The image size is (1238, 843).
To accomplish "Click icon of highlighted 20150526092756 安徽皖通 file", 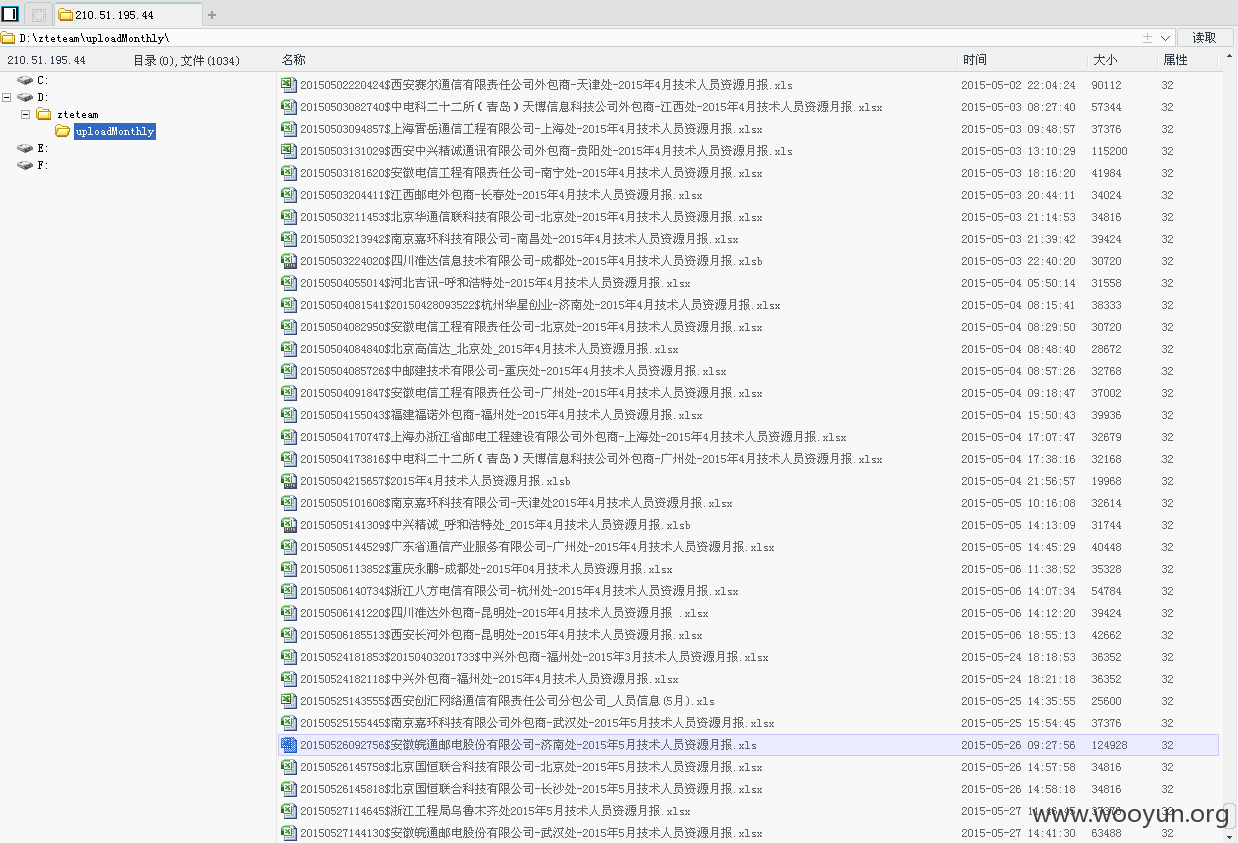I will [289, 745].
